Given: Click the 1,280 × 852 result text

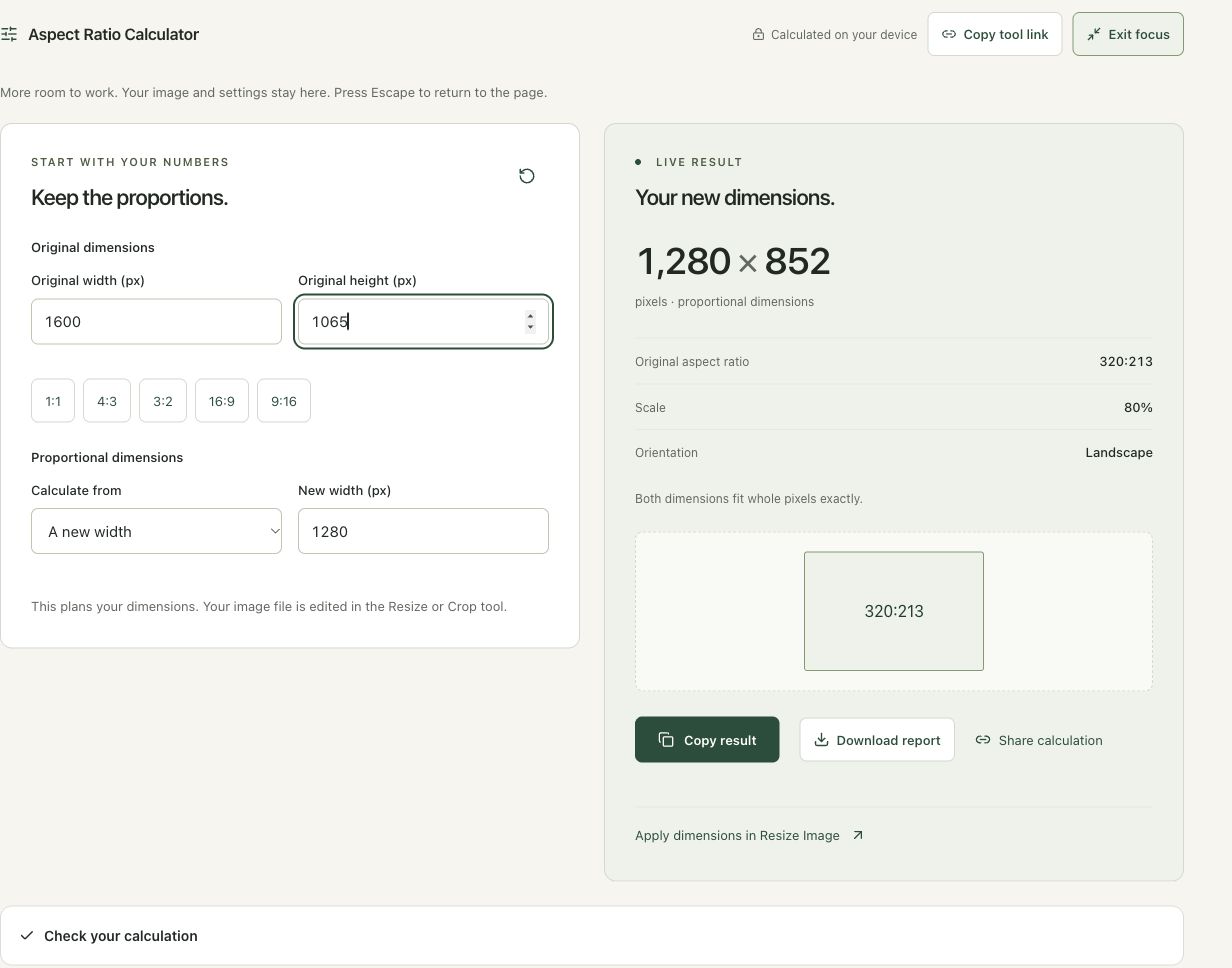Looking at the screenshot, I should coord(734,262).
